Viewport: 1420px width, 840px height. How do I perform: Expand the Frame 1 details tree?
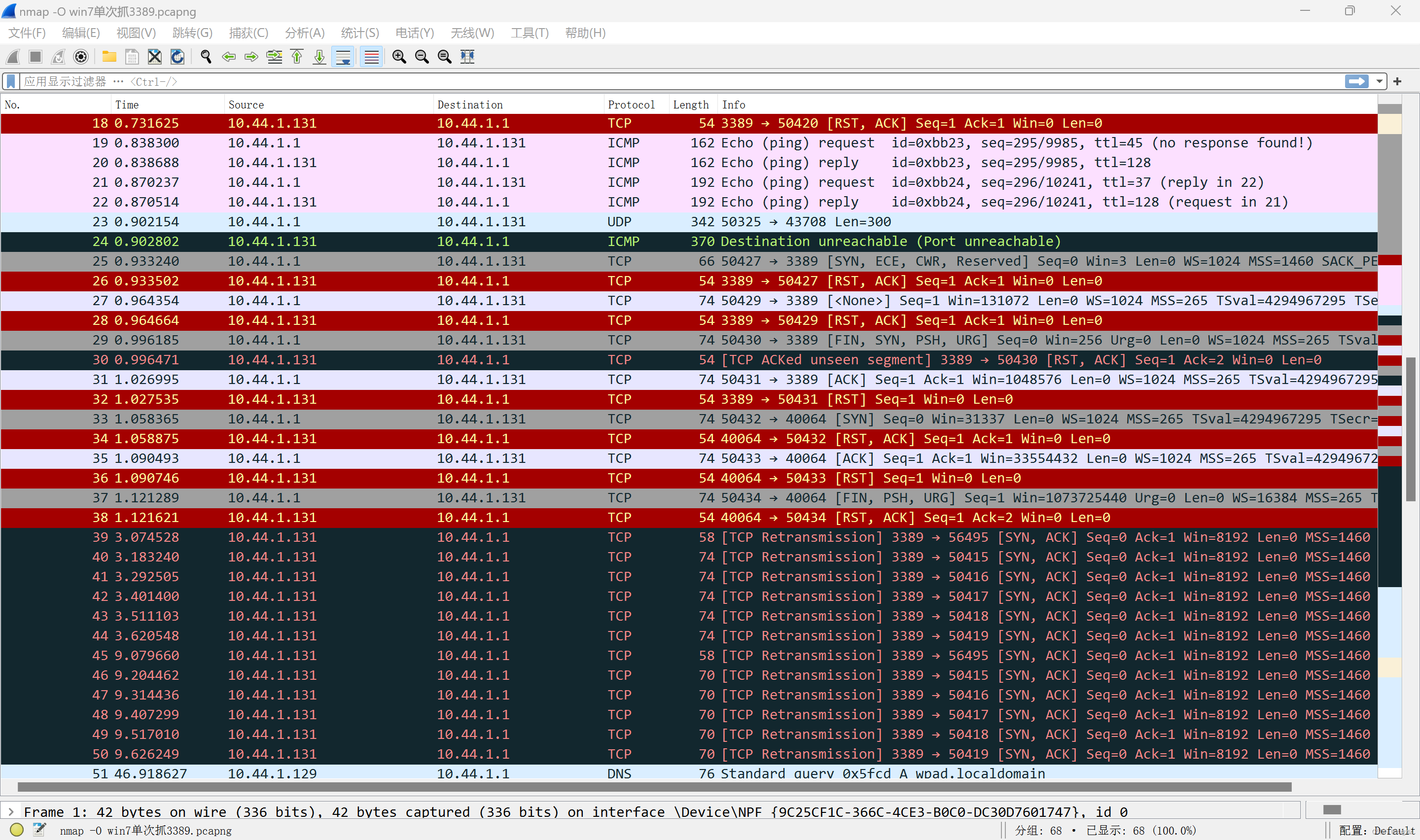11,812
